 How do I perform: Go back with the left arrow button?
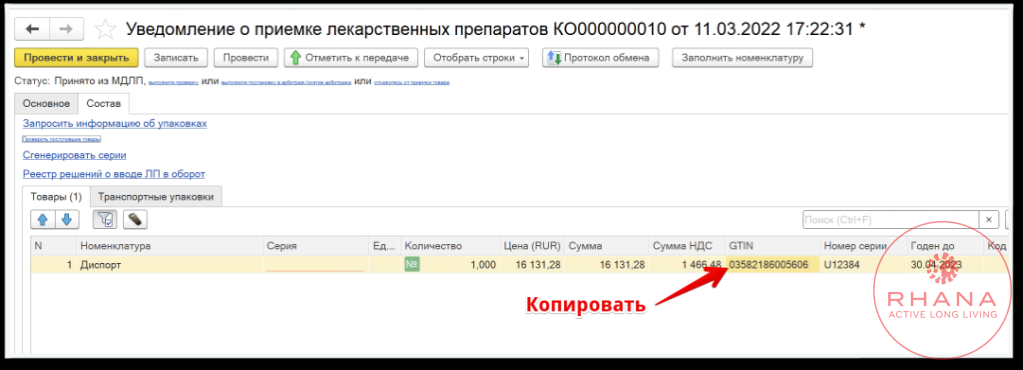click(32, 29)
